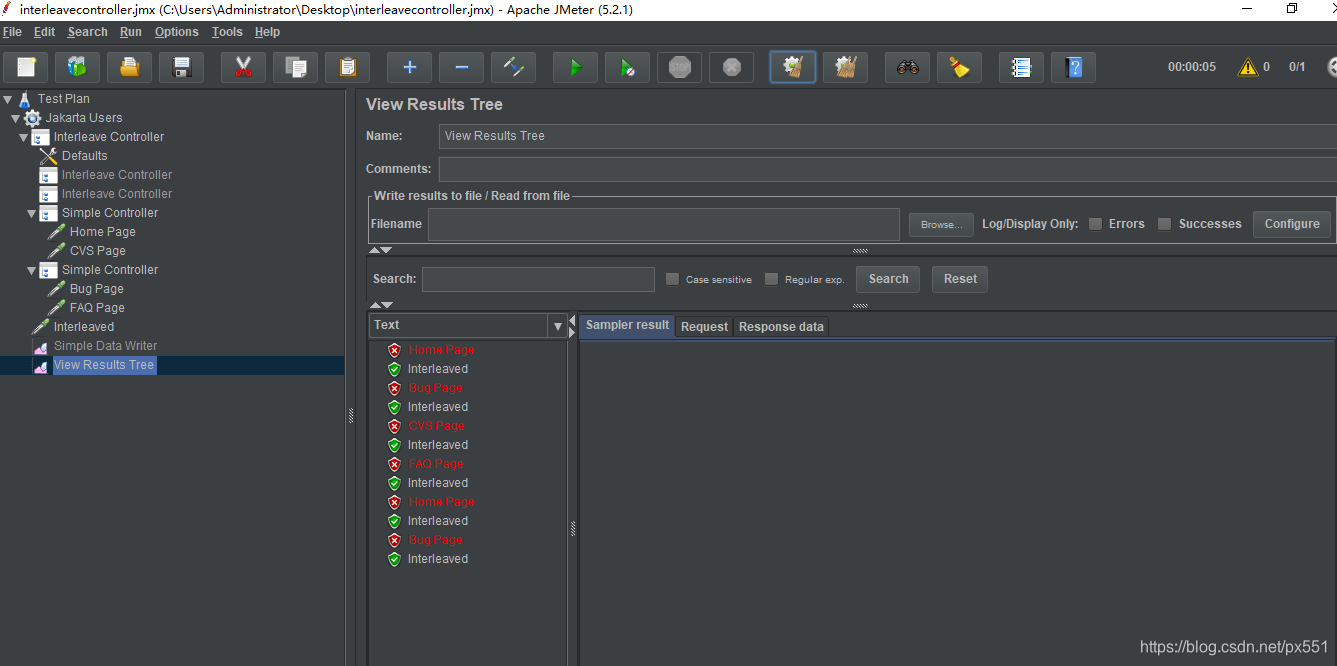Open the Run menu
1337x666 pixels.
point(131,32)
